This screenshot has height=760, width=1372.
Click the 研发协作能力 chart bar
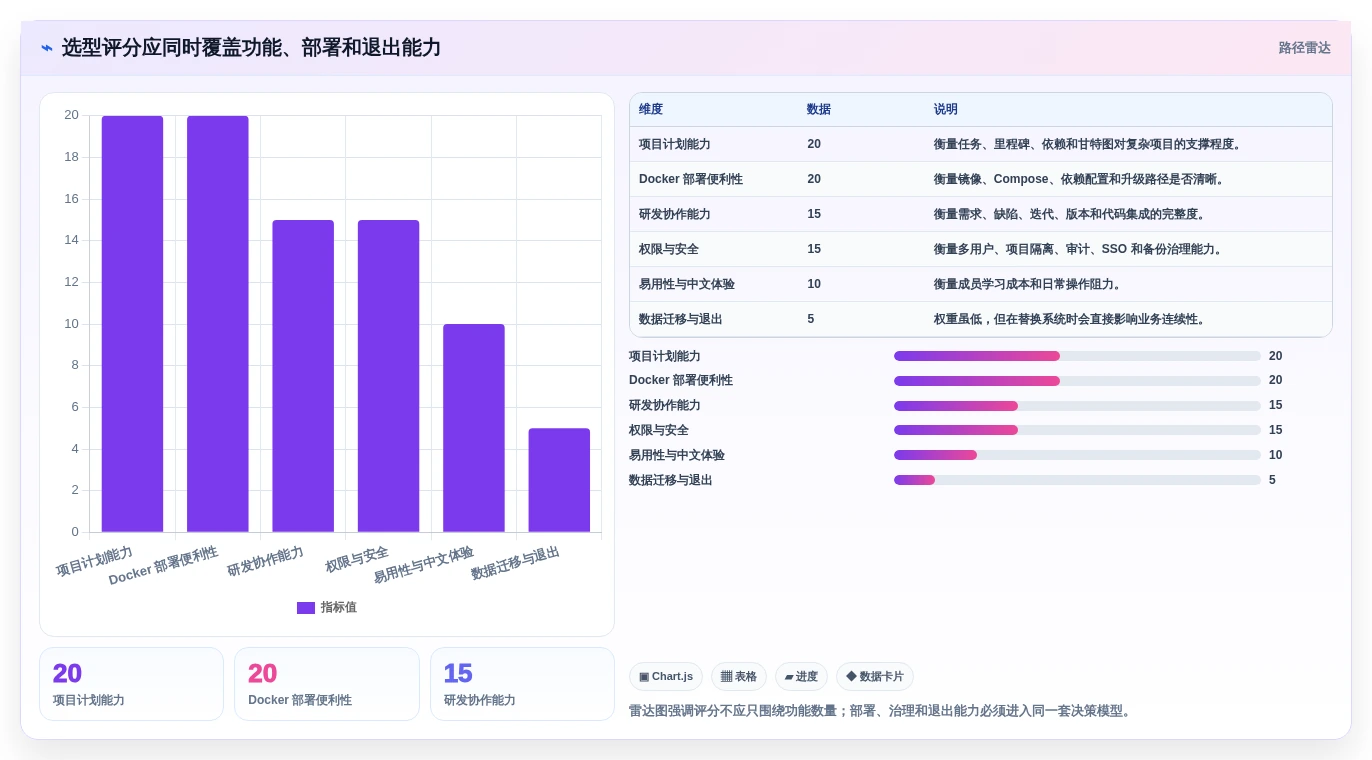tap(303, 376)
